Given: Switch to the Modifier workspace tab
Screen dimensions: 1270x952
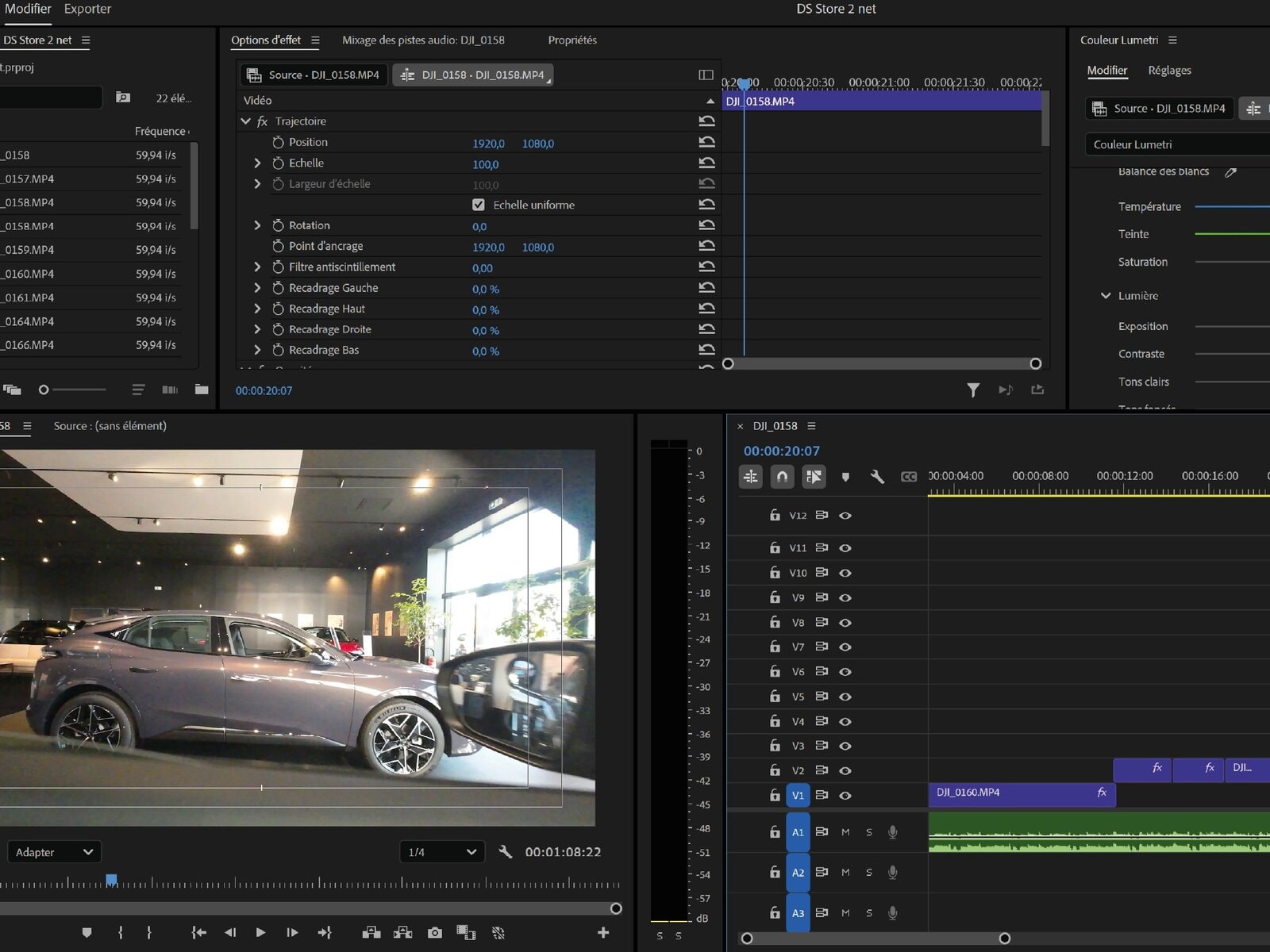Looking at the screenshot, I should point(28,9).
